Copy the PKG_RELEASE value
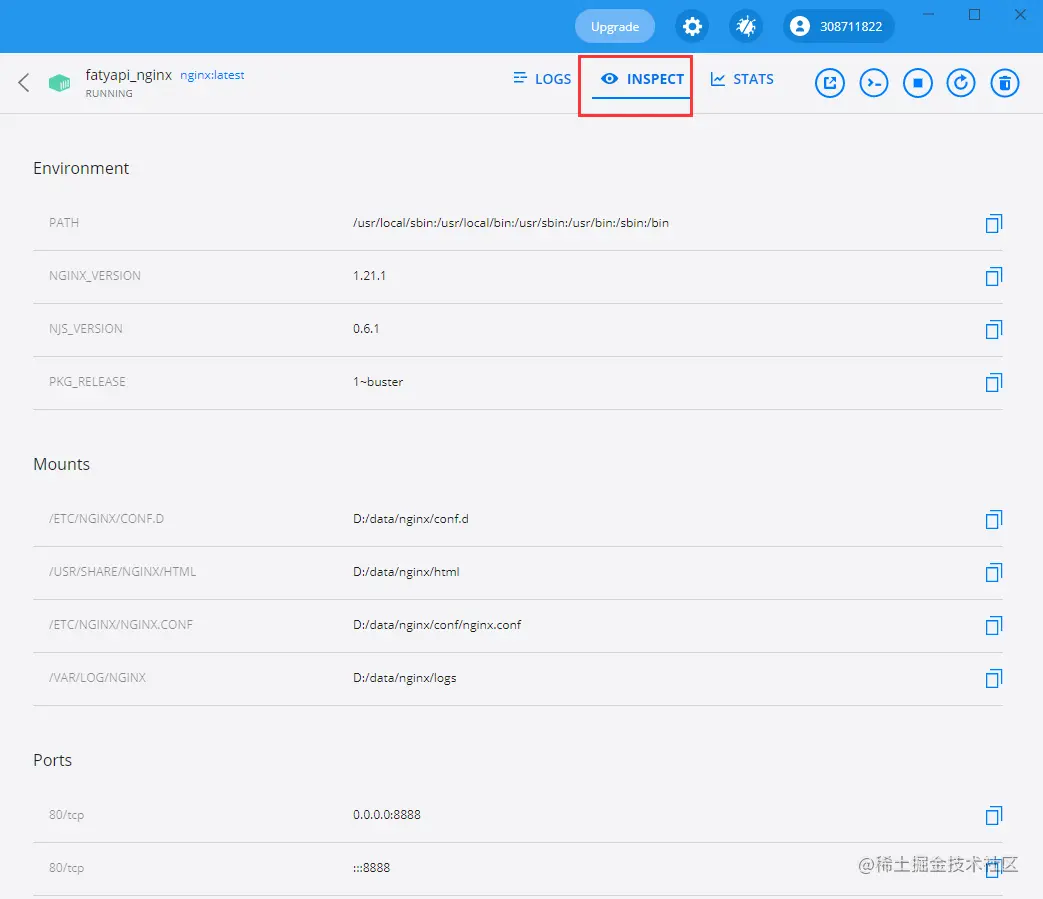 (994, 382)
